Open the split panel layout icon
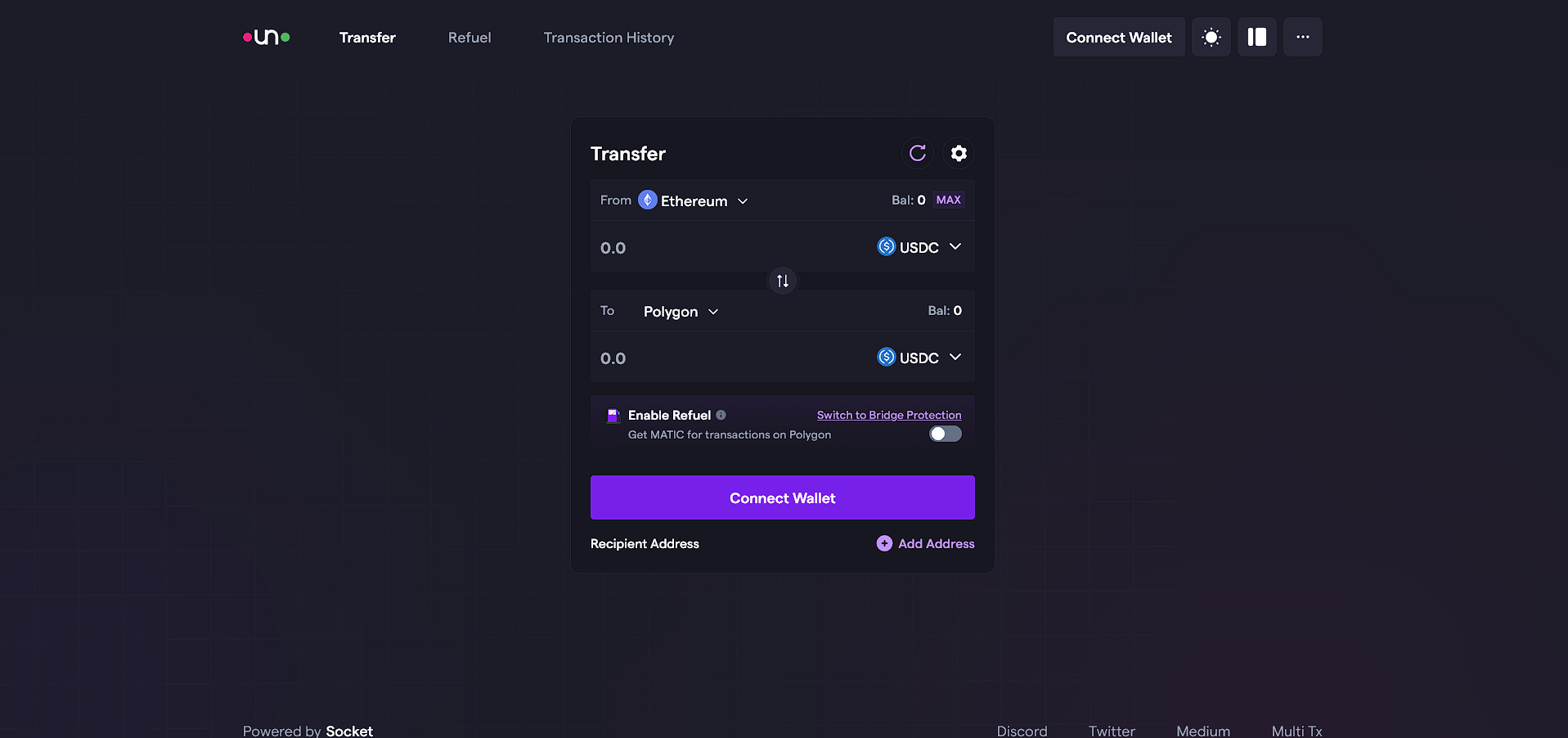Image resolution: width=1568 pixels, height=738 pixels. (1257, 37)
